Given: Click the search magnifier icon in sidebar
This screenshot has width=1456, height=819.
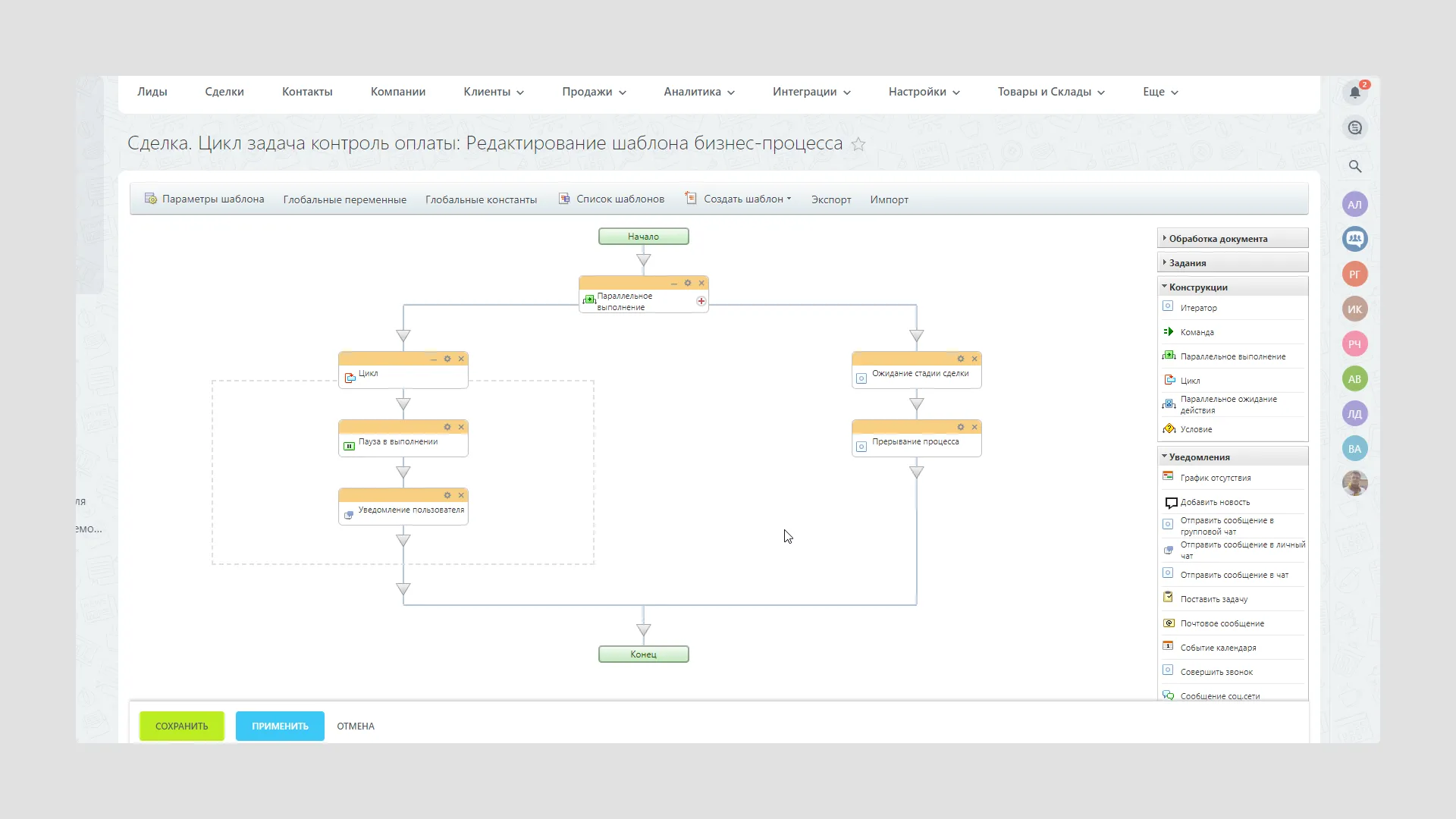Looking at the screenshot, I should 1355,166.
